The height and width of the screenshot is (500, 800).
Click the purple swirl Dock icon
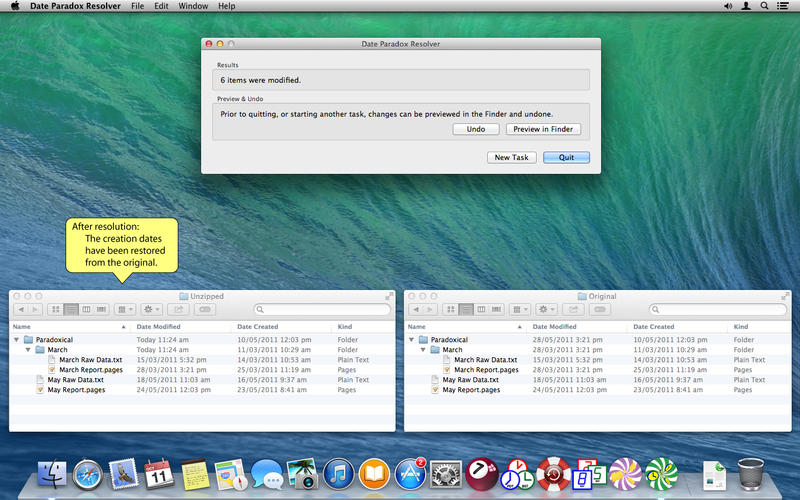point(626,474)
